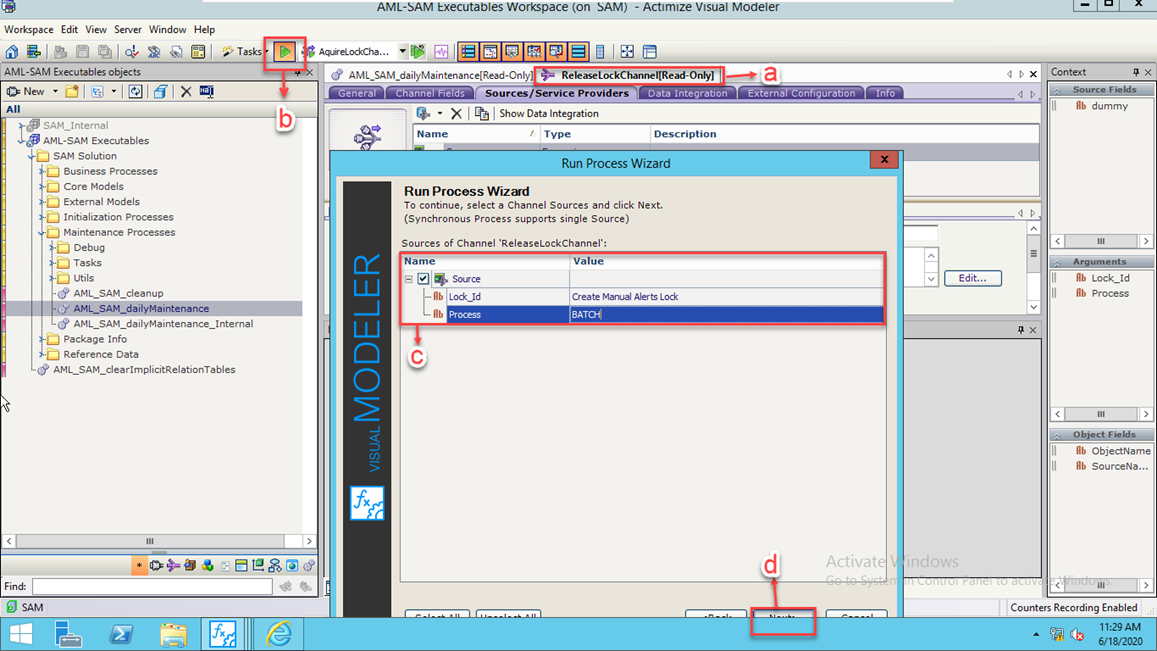The height and width of the screenshot is (651, 1157).
Task: Click the colored balls filter icon
Action: click(207, 565)
